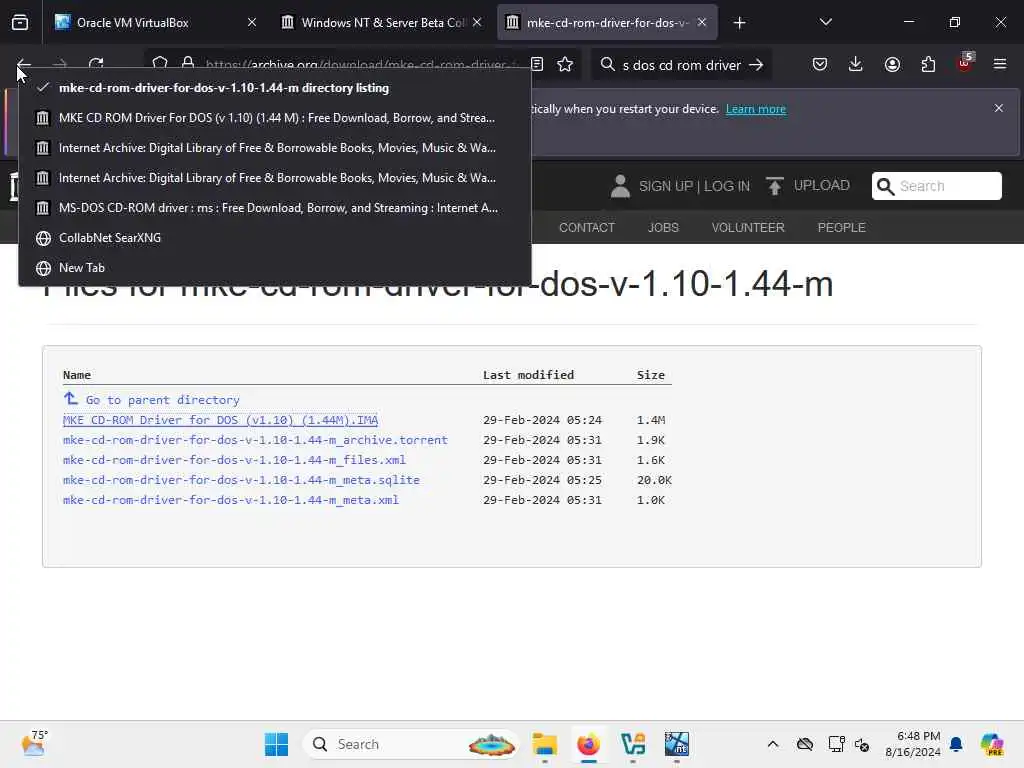Show hidden system tray icons chevron
1024x768 pixels.
[x=773, y=744]
